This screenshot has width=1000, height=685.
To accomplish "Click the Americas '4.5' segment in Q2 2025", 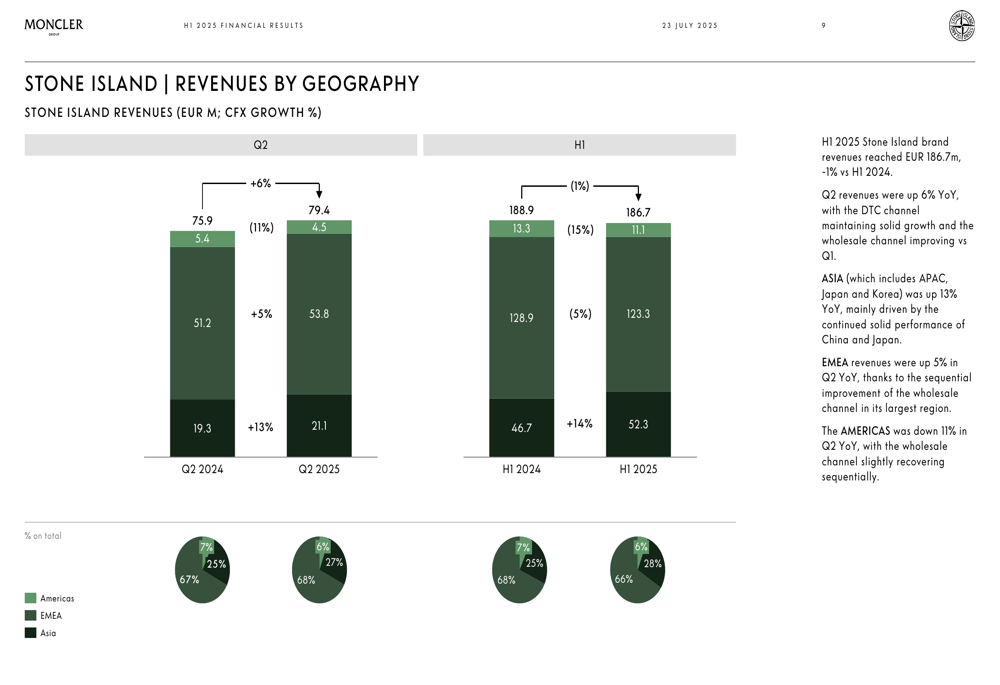I will pyautogui.click(x=319, y=227).
